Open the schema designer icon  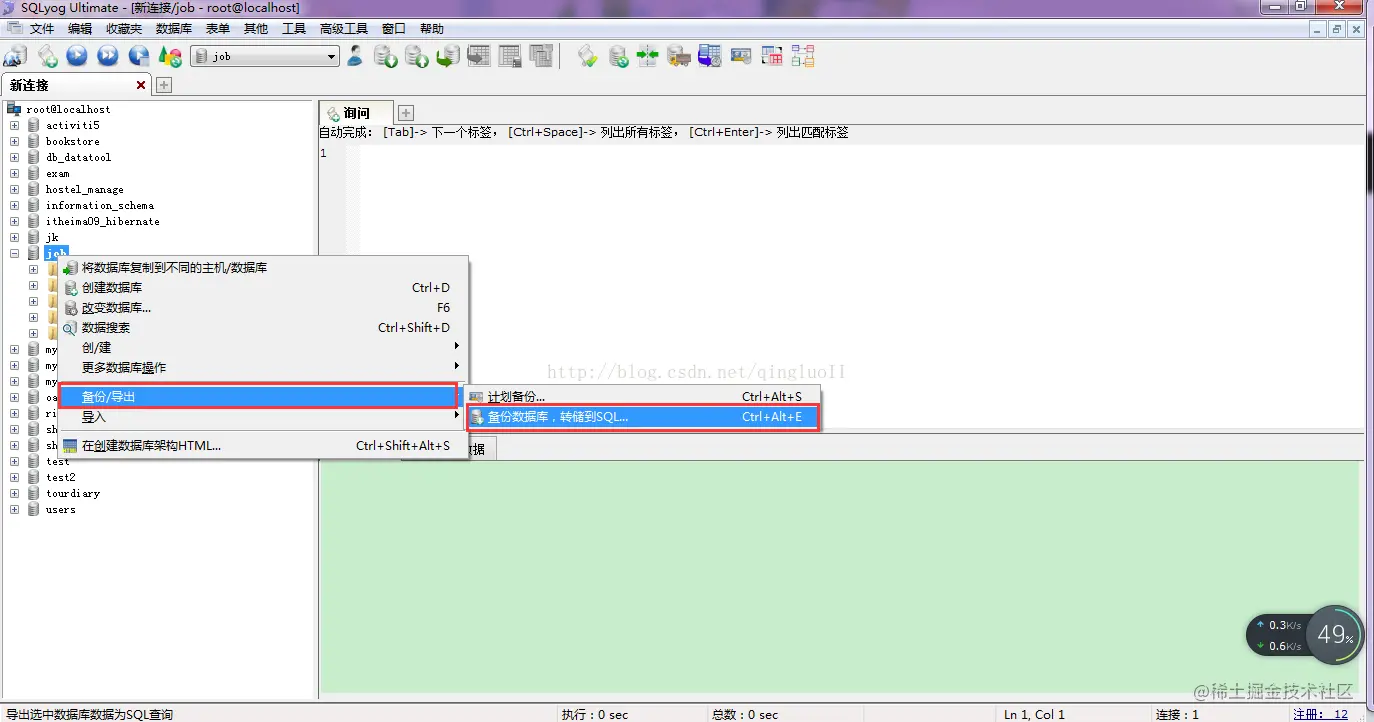click(x=772, y=56)
